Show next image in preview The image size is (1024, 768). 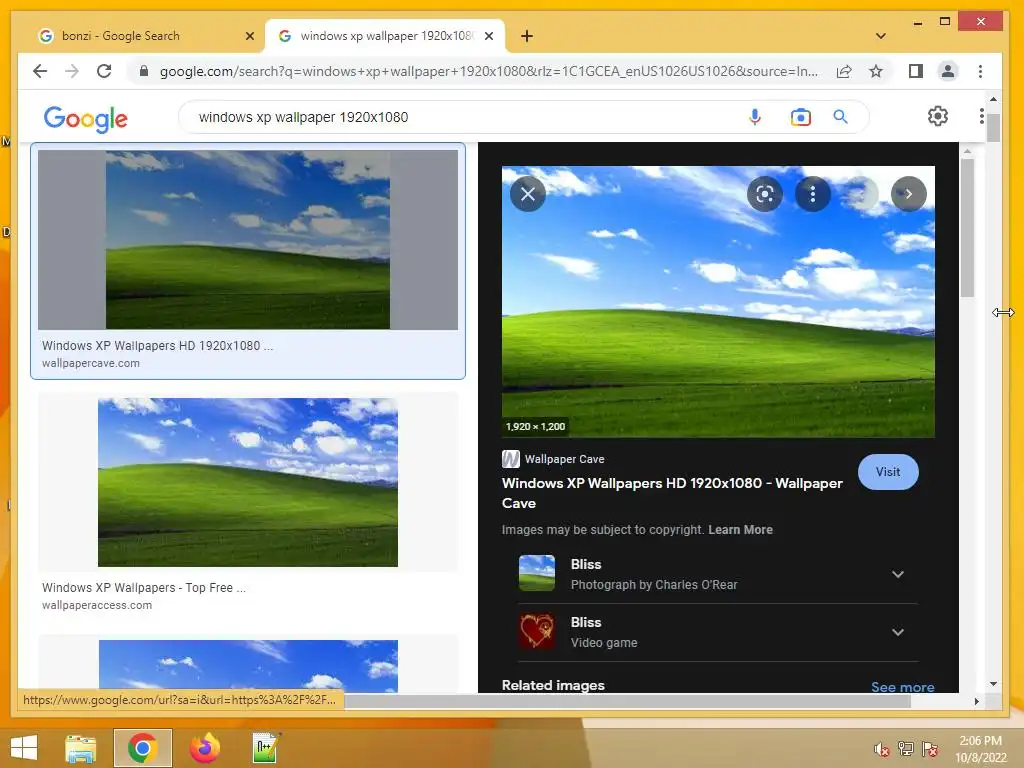(x=909, y=194)
